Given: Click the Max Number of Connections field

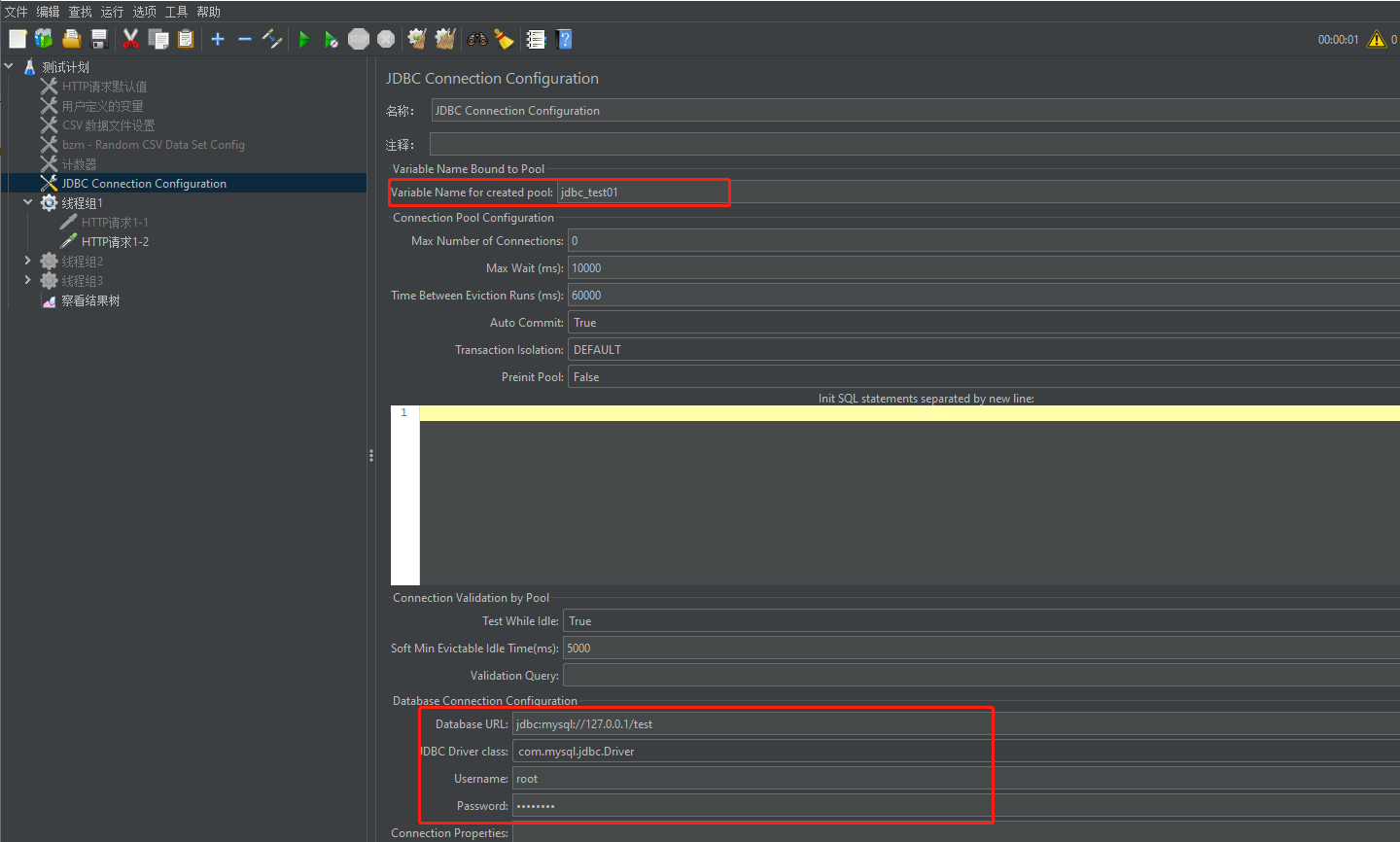Looking at the screenshot, I should pos(984,241).
